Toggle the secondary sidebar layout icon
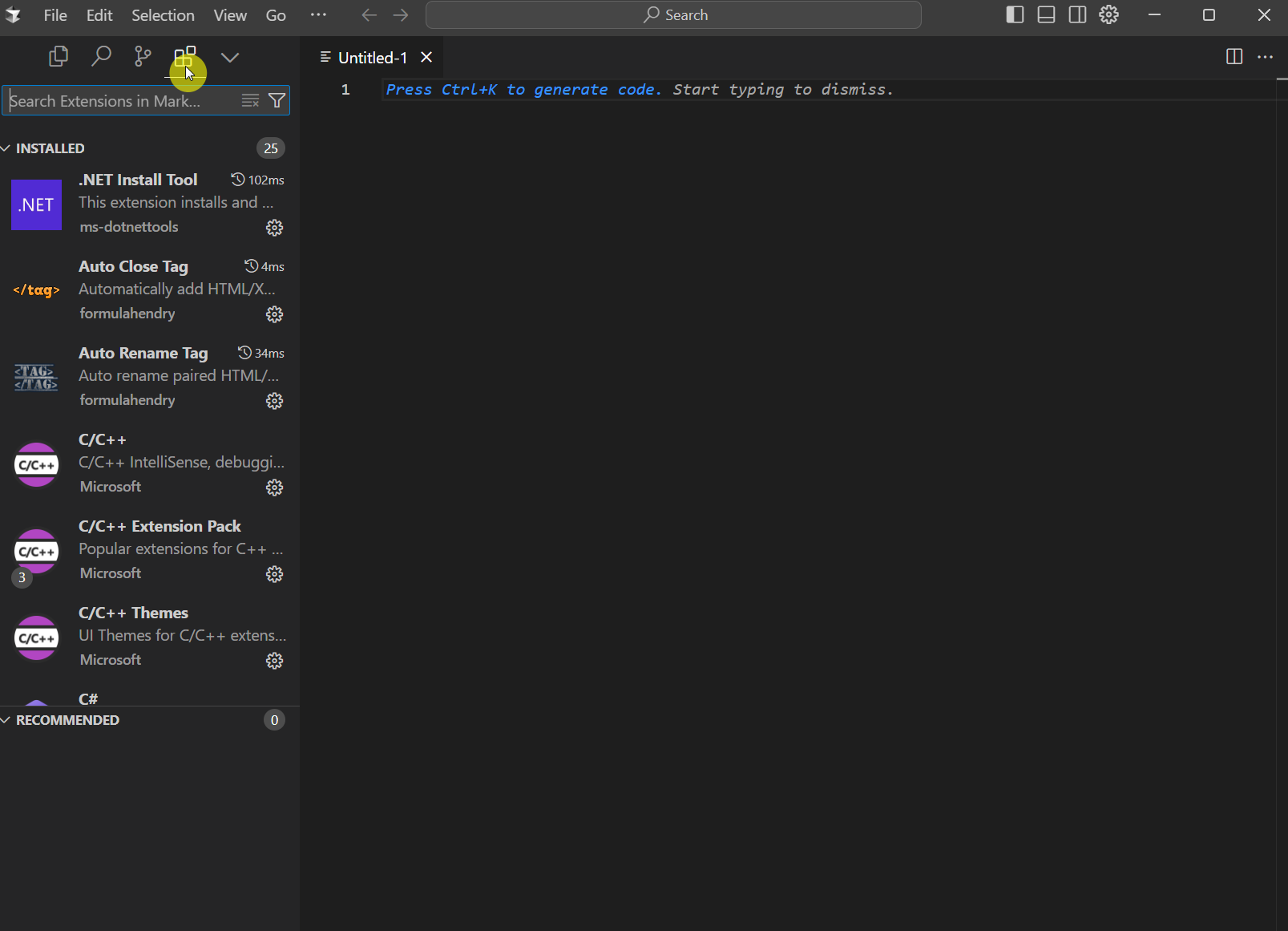 coord(1078,14)
